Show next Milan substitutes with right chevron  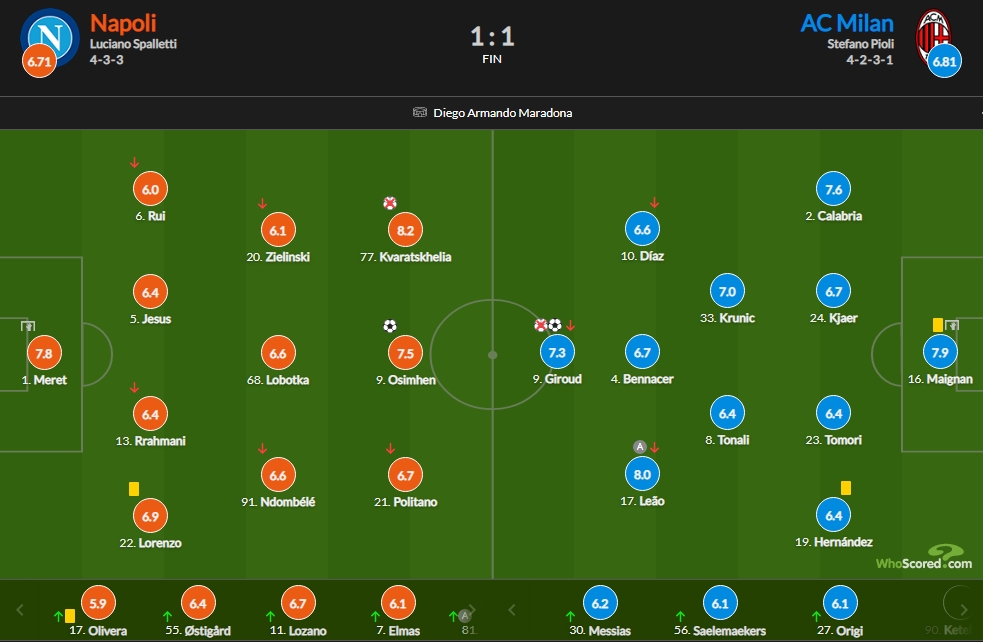(963, 609)
